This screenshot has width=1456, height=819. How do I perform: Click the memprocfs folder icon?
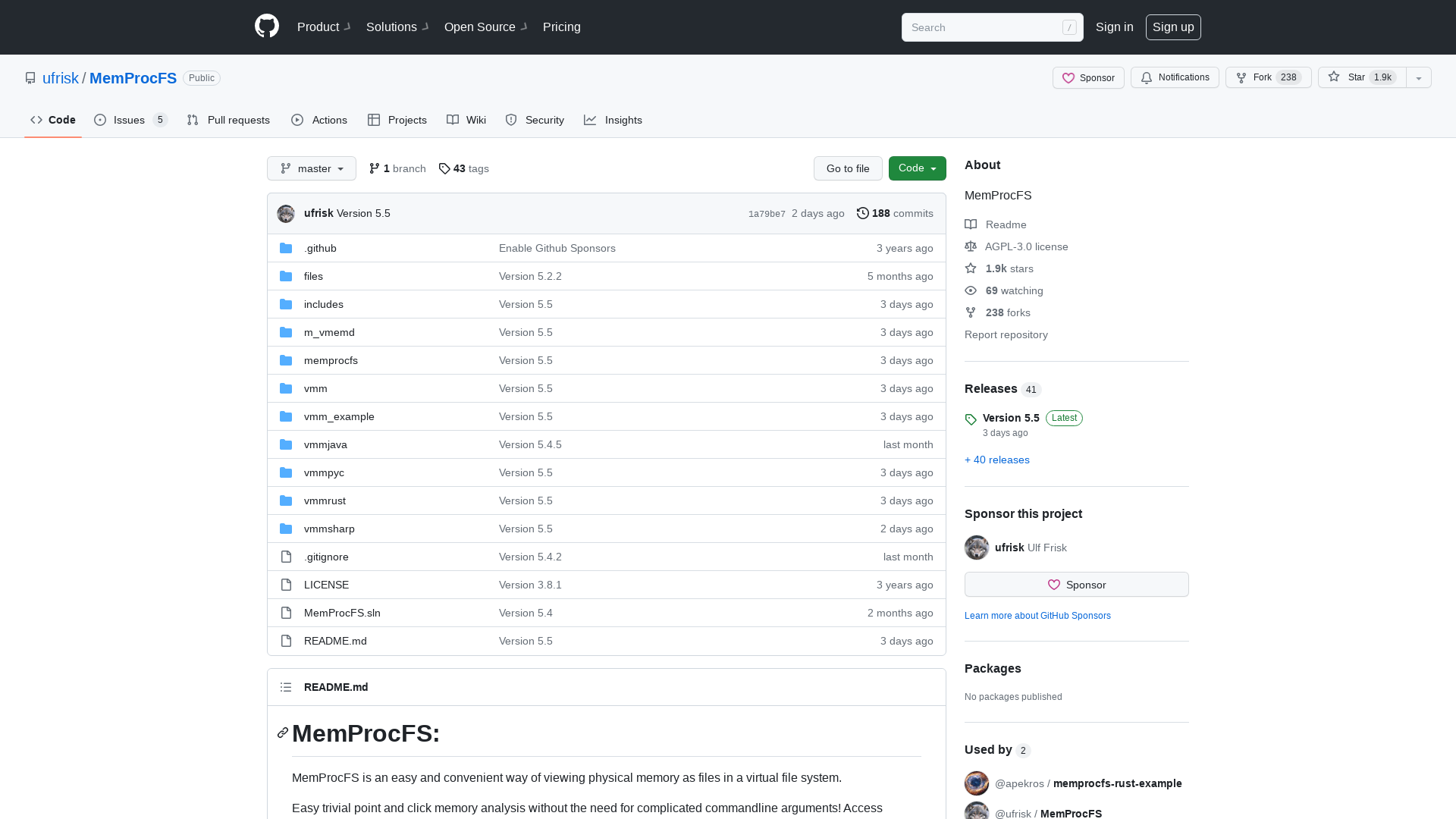[x=286, y=360]
